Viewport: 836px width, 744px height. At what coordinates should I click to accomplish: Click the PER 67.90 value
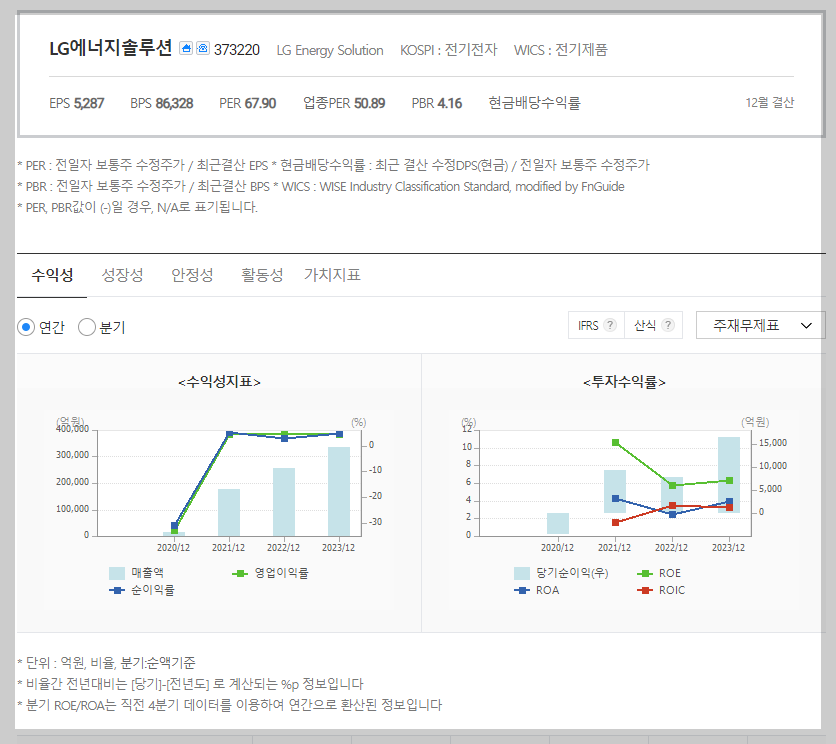pyautogui.click(x=247, y=103)
